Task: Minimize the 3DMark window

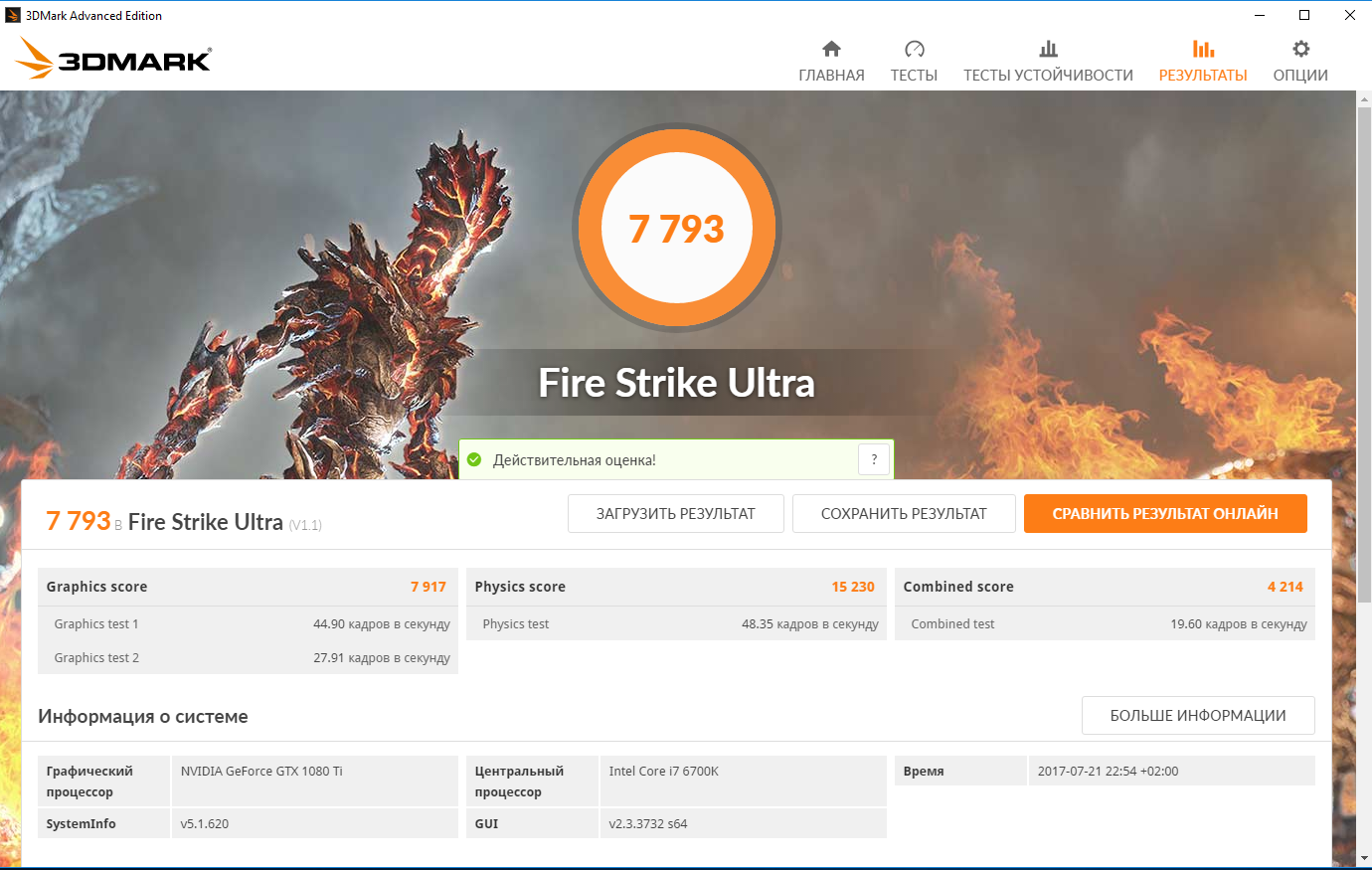Action: coord(1260,15)
